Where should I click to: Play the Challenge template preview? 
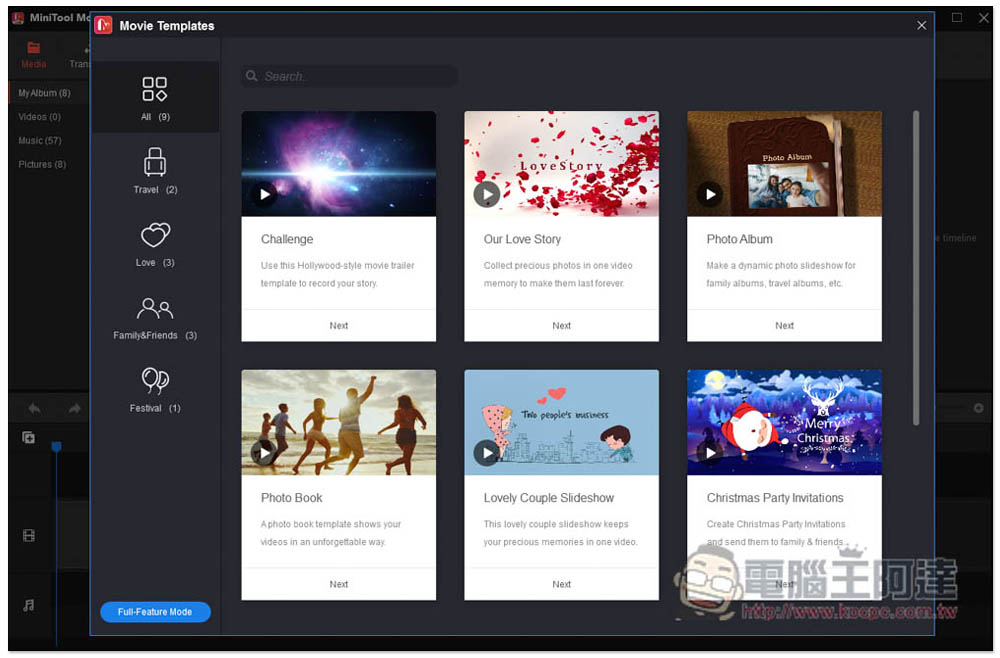pyautogui.click(x=264, y=194)
